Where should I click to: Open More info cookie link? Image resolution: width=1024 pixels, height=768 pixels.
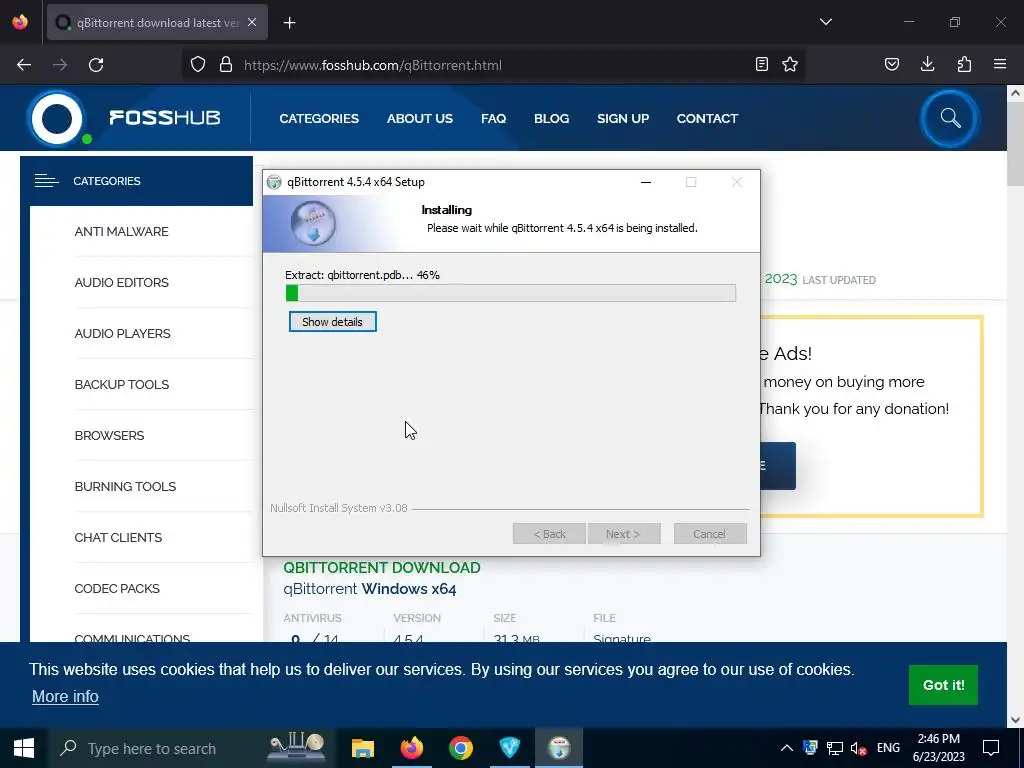point(65,697)
